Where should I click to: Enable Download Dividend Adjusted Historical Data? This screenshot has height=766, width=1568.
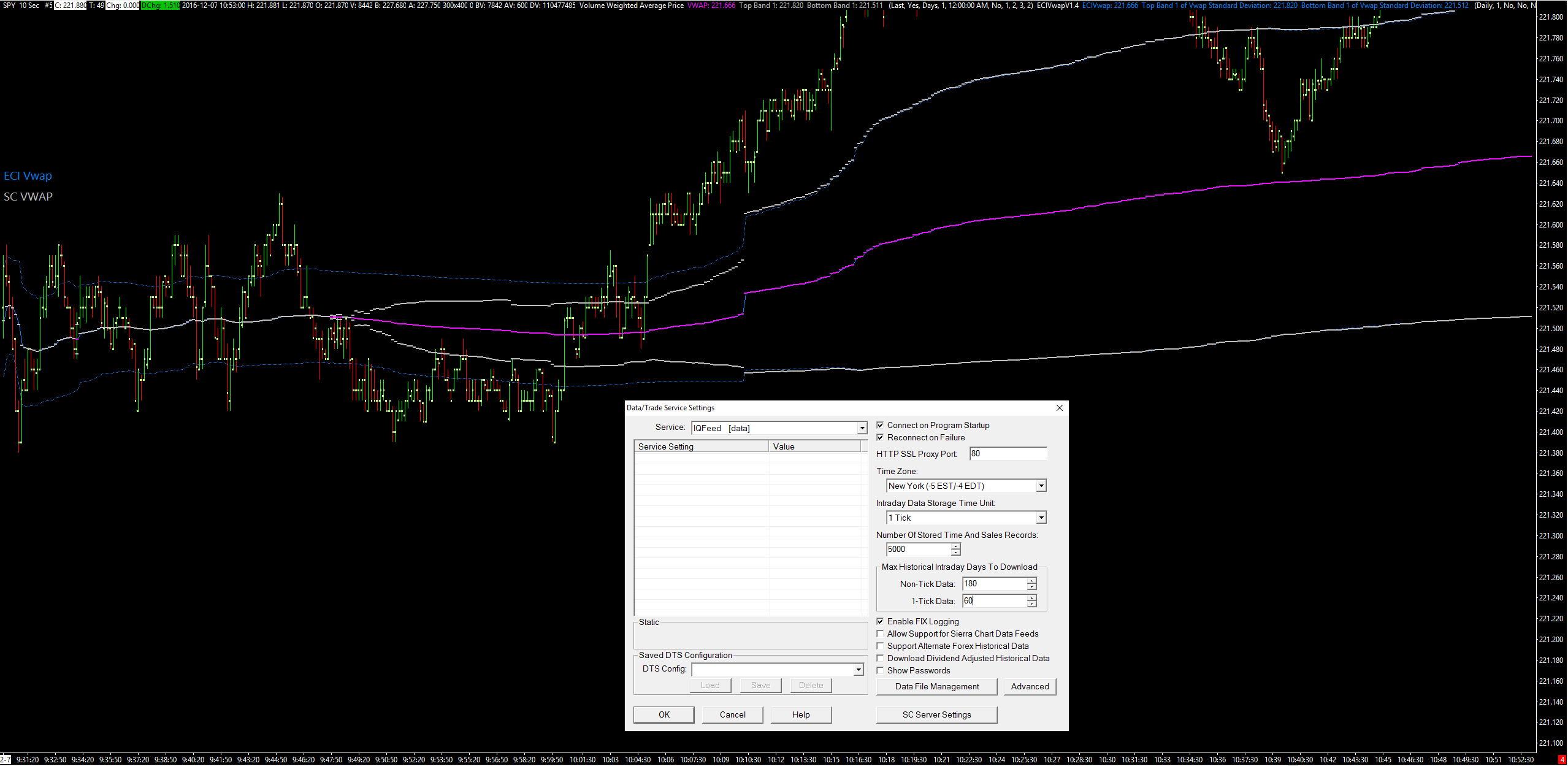(881, 658)
